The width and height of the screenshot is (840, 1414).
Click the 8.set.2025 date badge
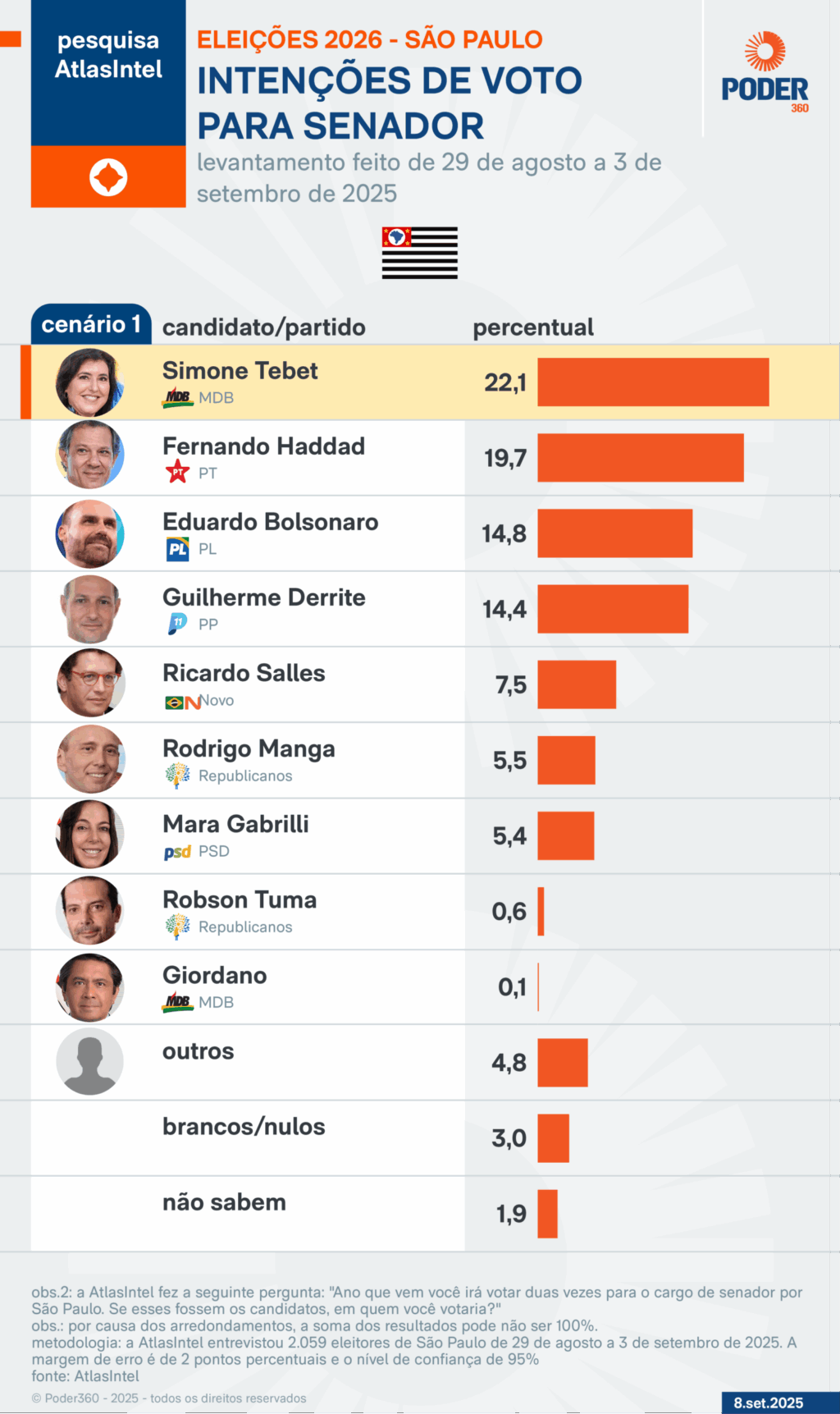pos(769,1403)
